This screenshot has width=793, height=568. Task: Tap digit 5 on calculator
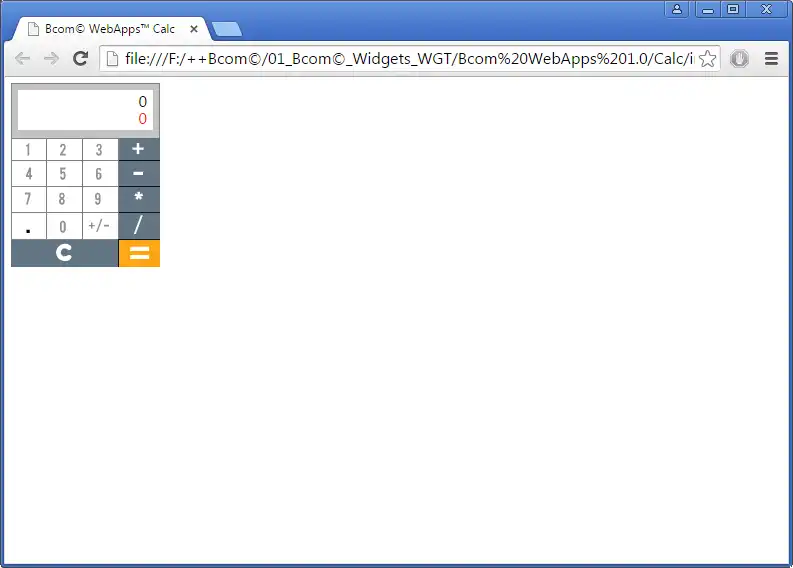pos(64,174)
